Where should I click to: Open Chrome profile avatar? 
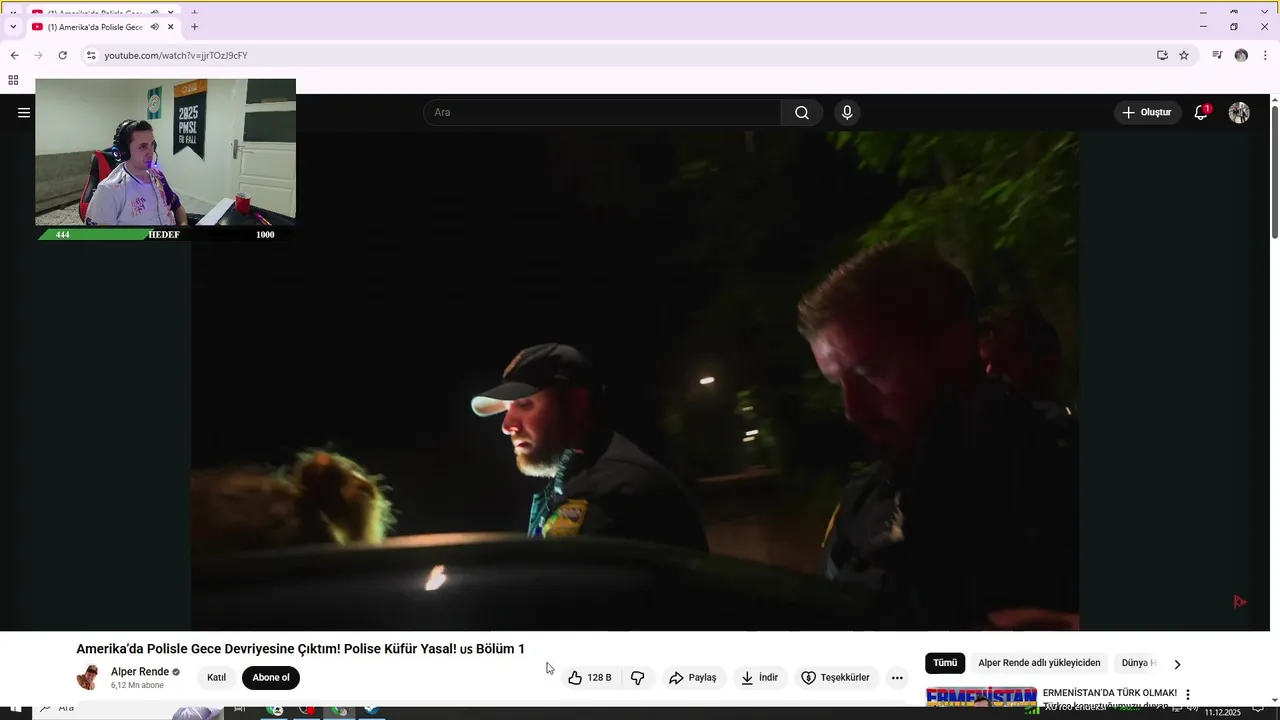click(1241, 55)
